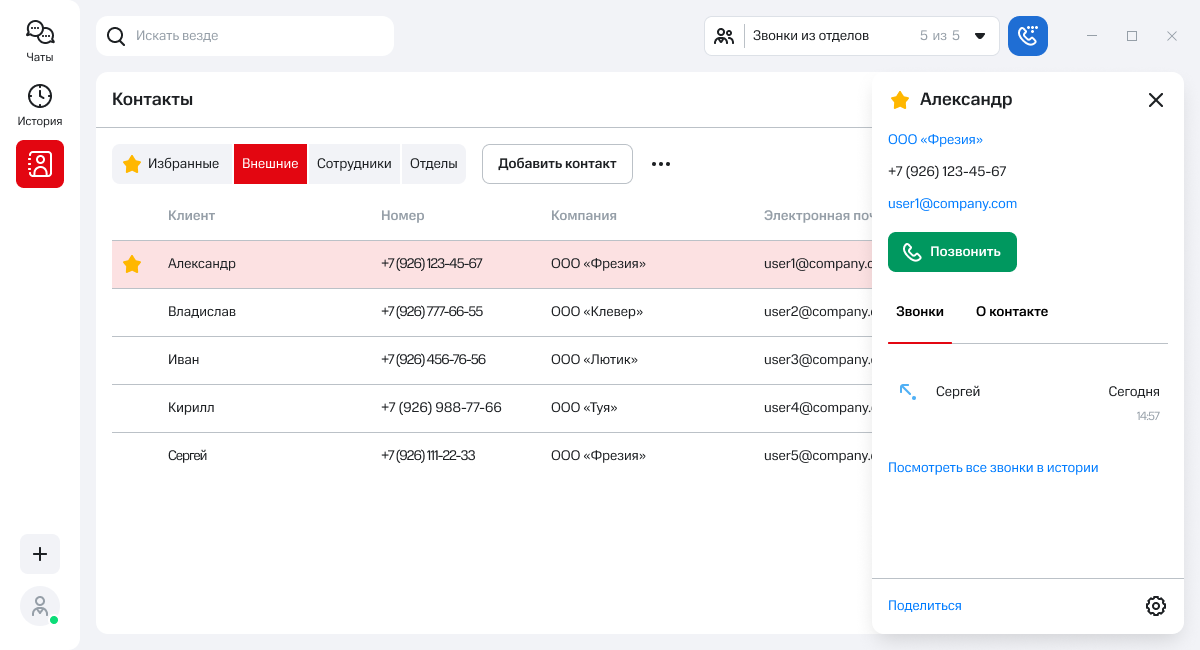Viewport: 1200px width, 650px height.
Task: Open the О контакте tab
Action: 1011,312
